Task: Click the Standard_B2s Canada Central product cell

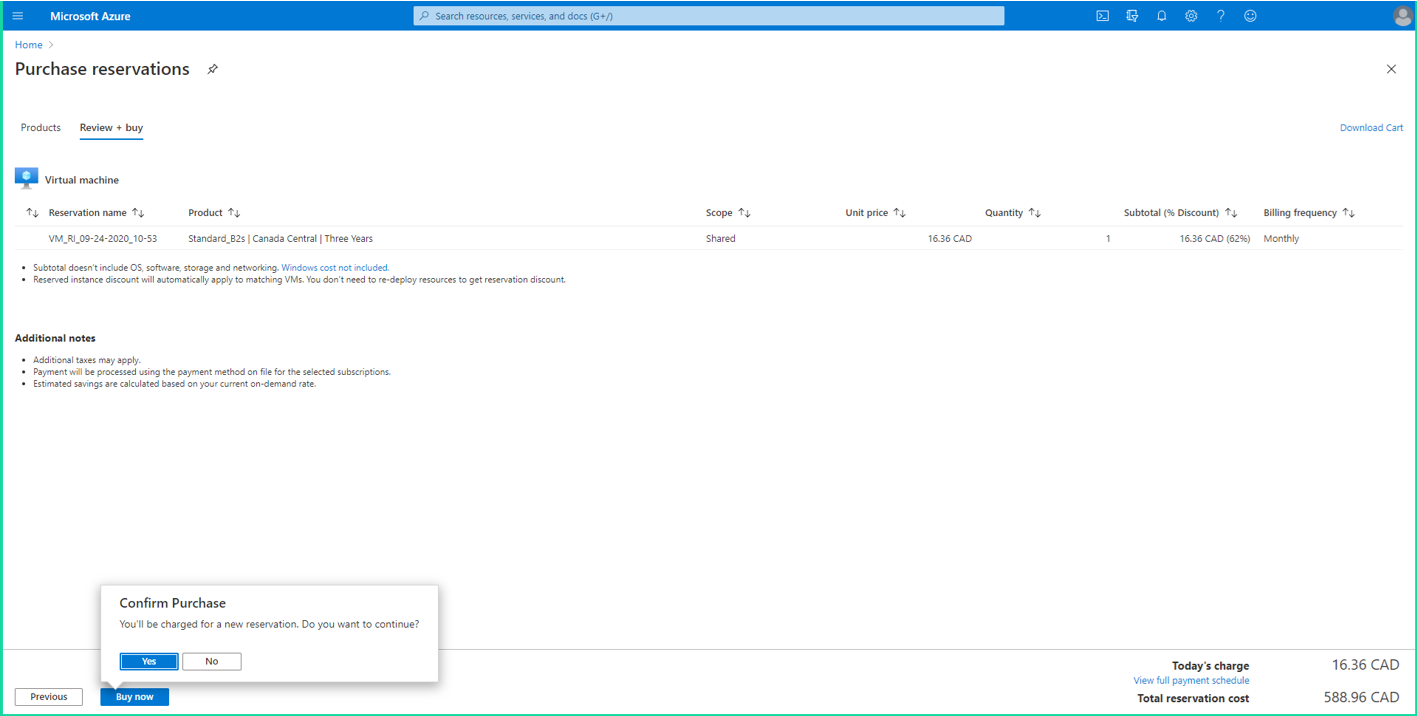Action: [281, 239]
